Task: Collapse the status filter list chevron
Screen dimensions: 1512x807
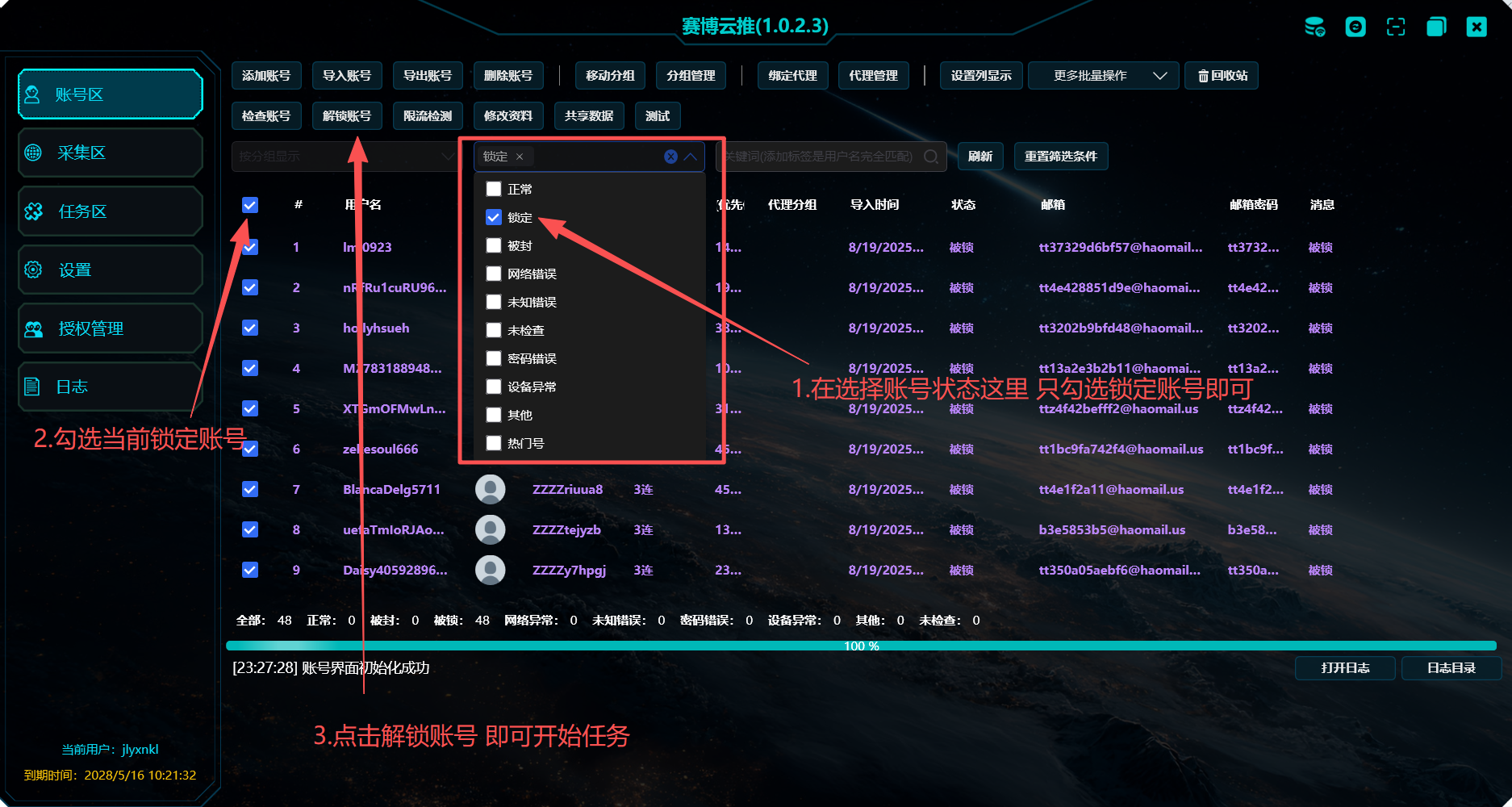Action: point(690,157)
